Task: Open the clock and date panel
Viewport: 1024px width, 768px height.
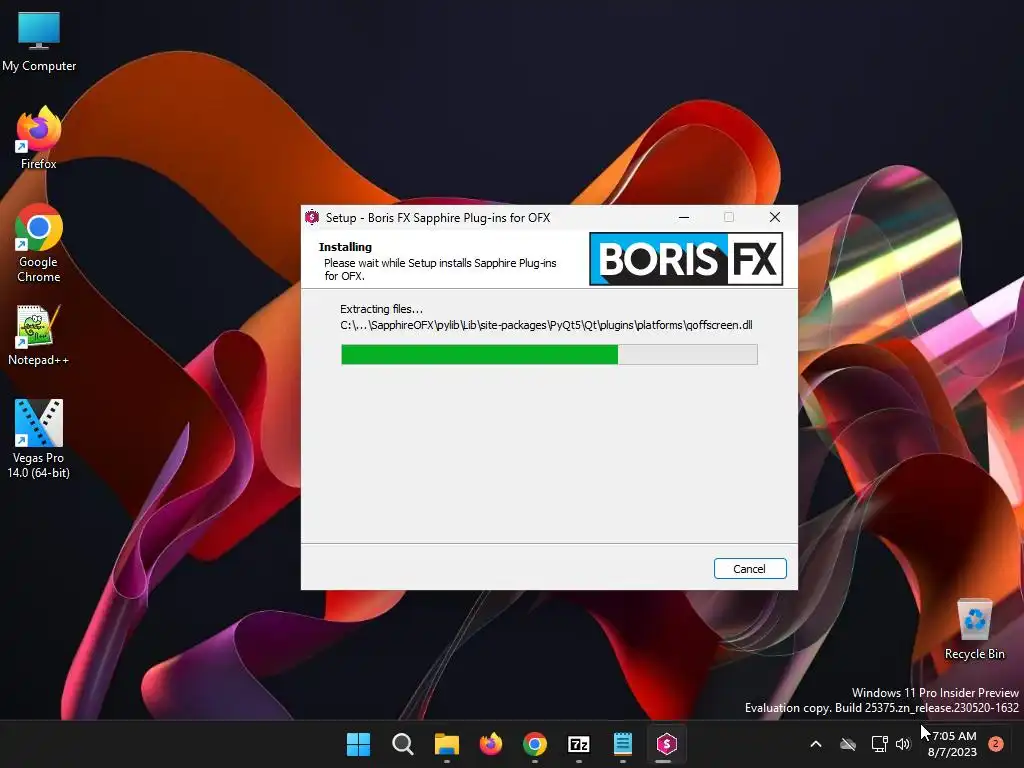Action: pyautogui.click(x=953, y=744)
